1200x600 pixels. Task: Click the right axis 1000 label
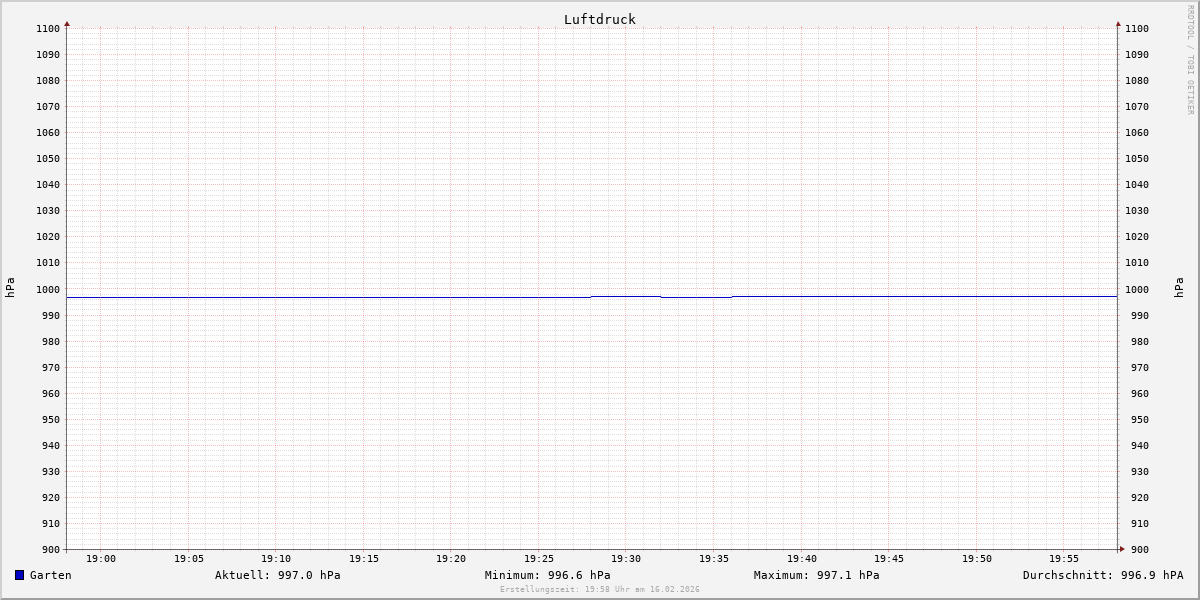tap(1137, 290)
